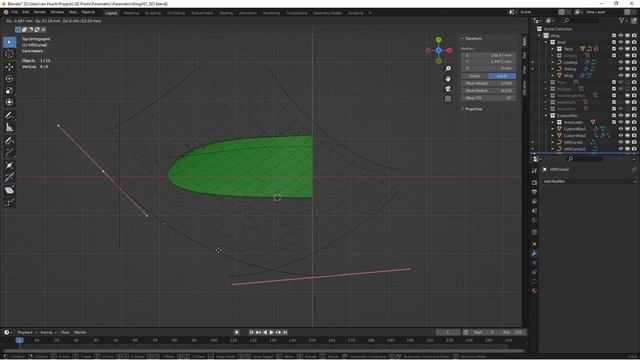The image size is (640, 360).
Task: Click the Mean Tilt slider
Action: (x=489, y=98)
